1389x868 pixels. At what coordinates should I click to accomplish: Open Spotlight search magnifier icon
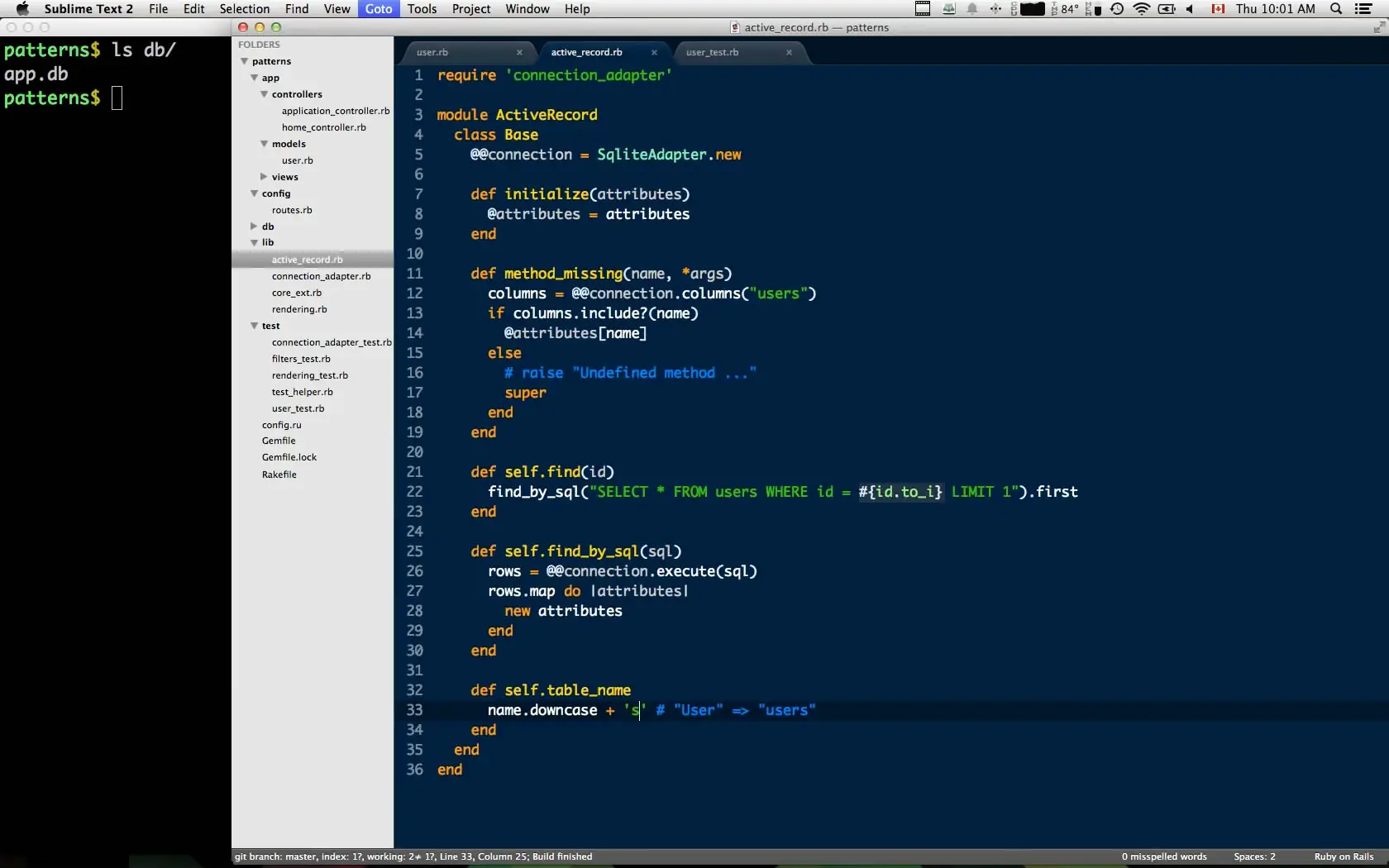coord(1336,9)
